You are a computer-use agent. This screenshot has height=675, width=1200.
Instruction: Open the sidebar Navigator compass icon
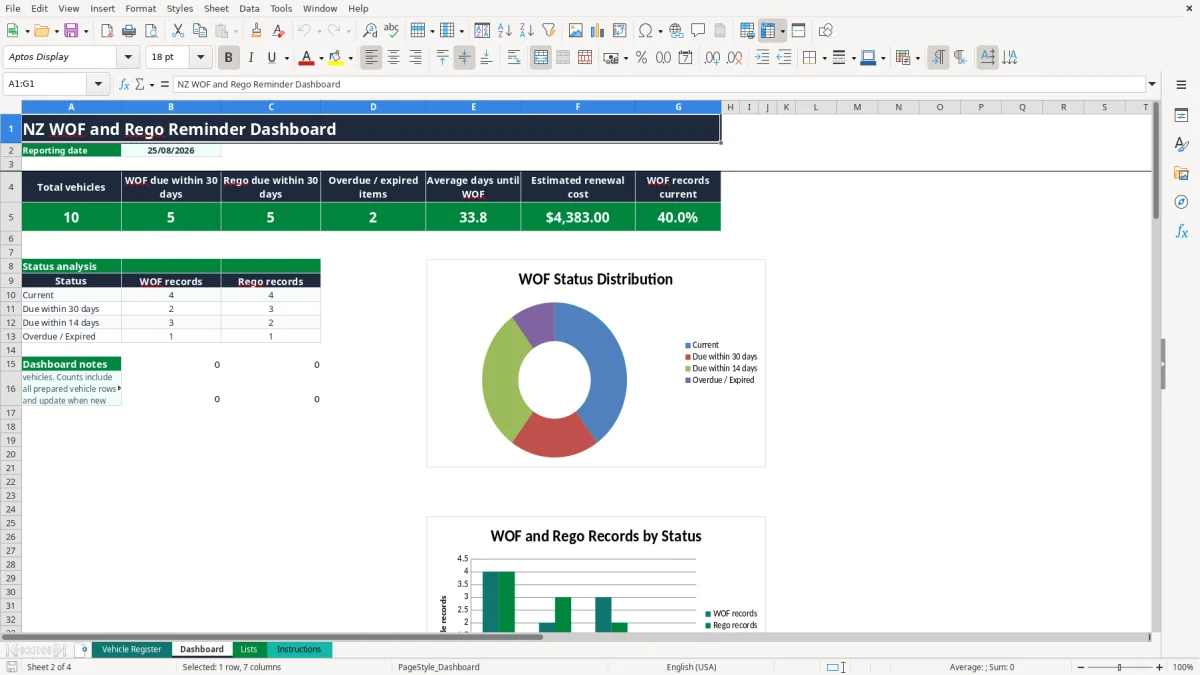click(1181, 202)
